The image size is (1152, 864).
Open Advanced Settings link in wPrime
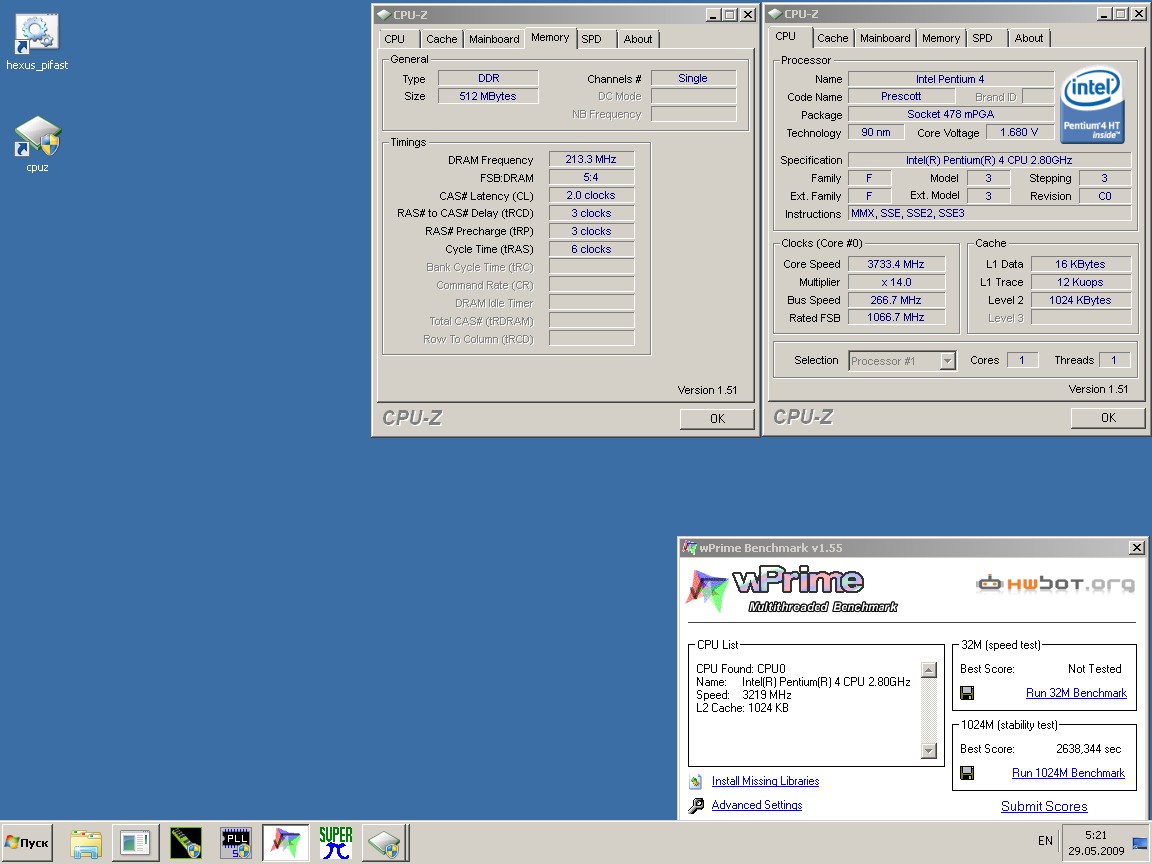tap(757, 805)
